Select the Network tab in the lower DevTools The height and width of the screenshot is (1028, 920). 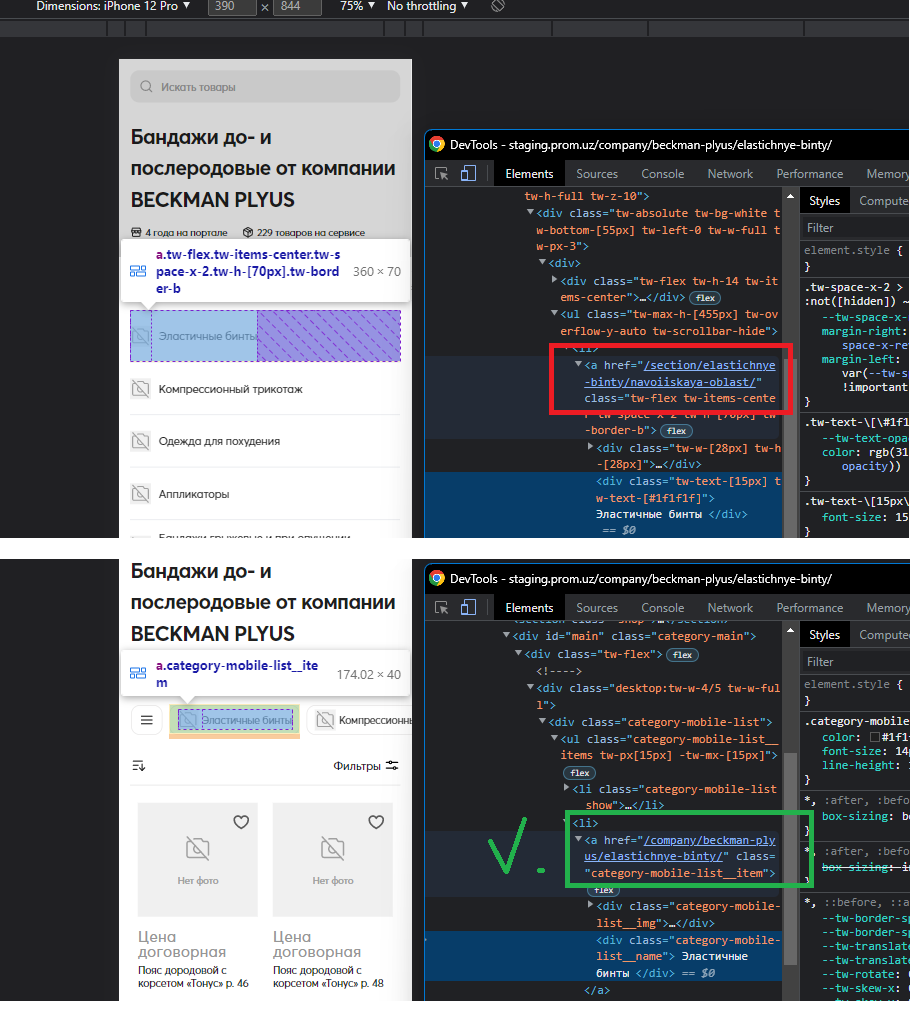point(730,608)
